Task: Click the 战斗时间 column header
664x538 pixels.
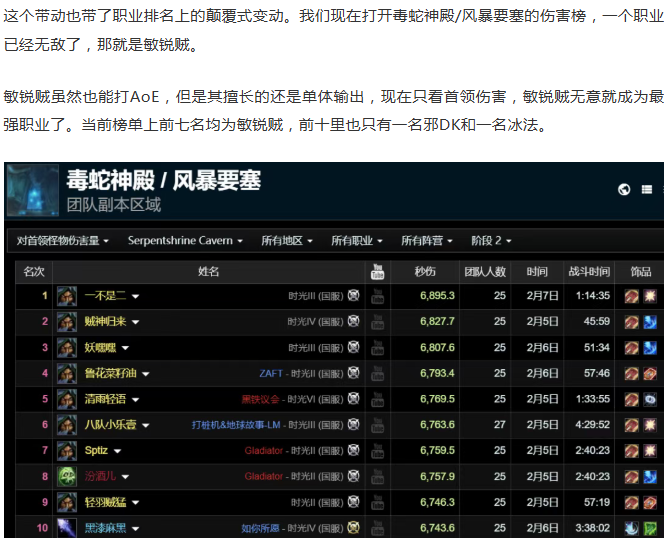Action: coord(589,271)
